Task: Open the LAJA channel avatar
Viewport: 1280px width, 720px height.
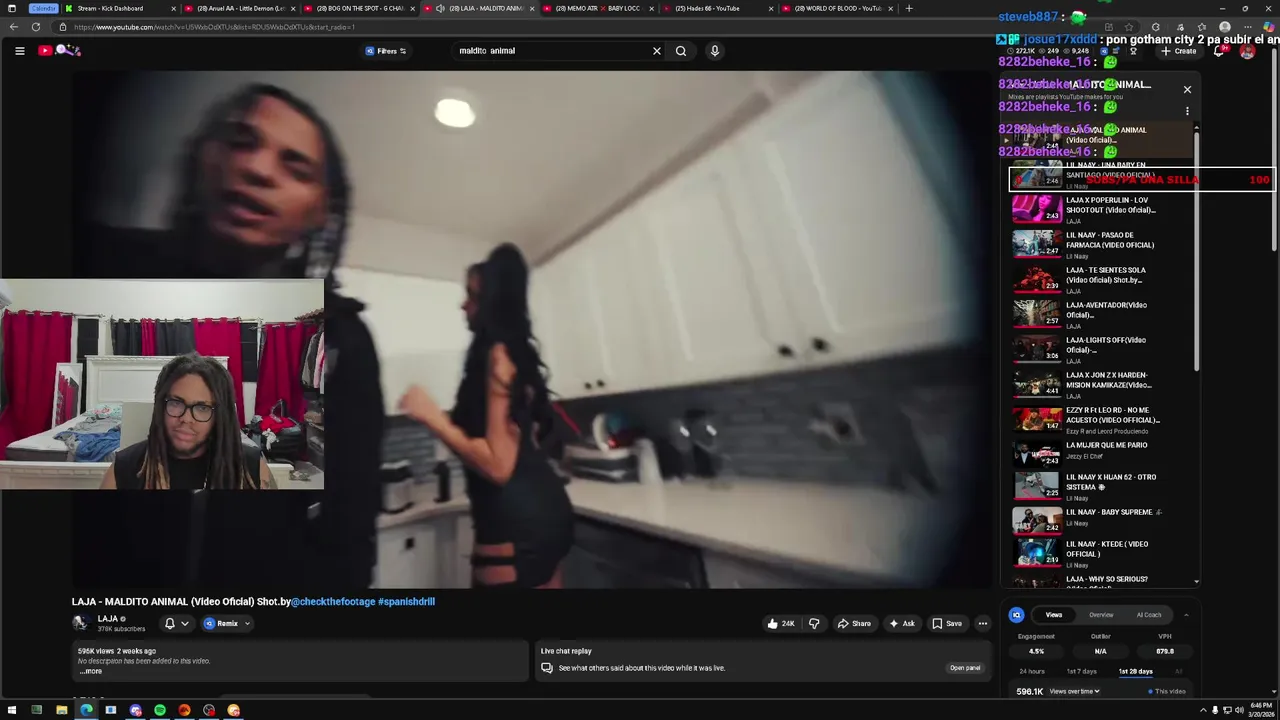Action: pos(81,622)
